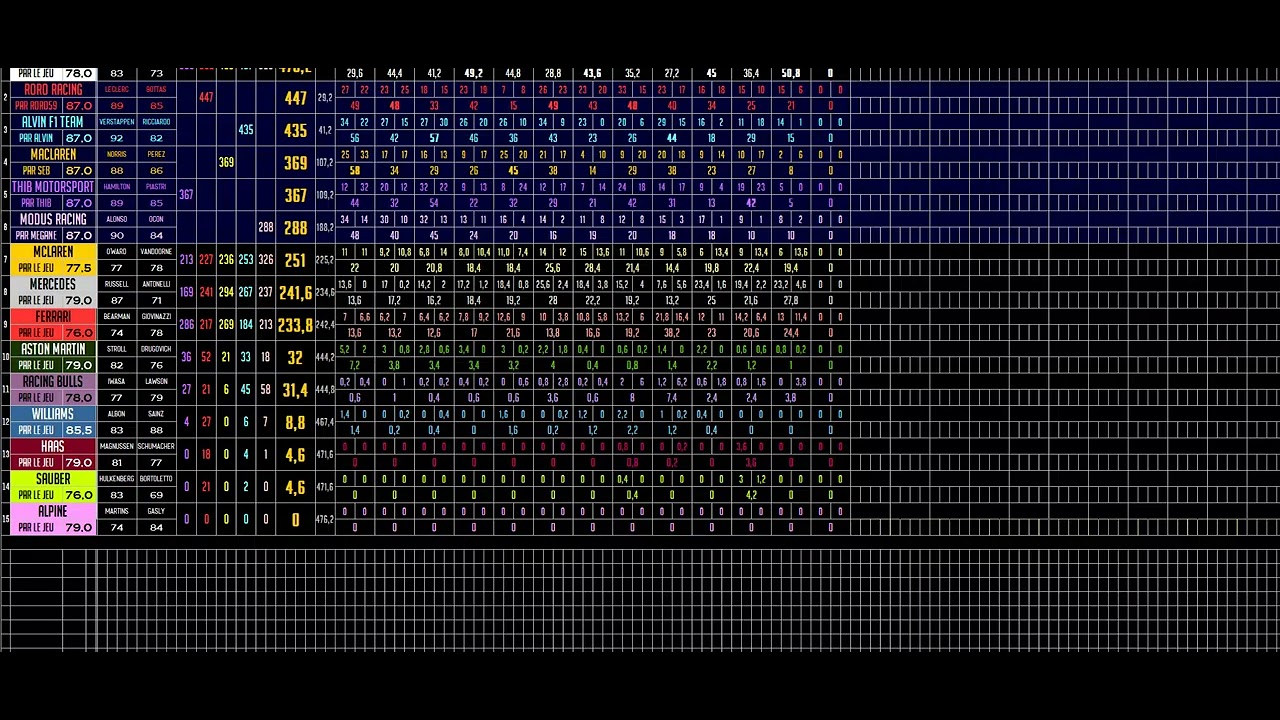Select the STROLL driver cell
The width and height of the screenshot is (1280, 720).
(117, 349)
